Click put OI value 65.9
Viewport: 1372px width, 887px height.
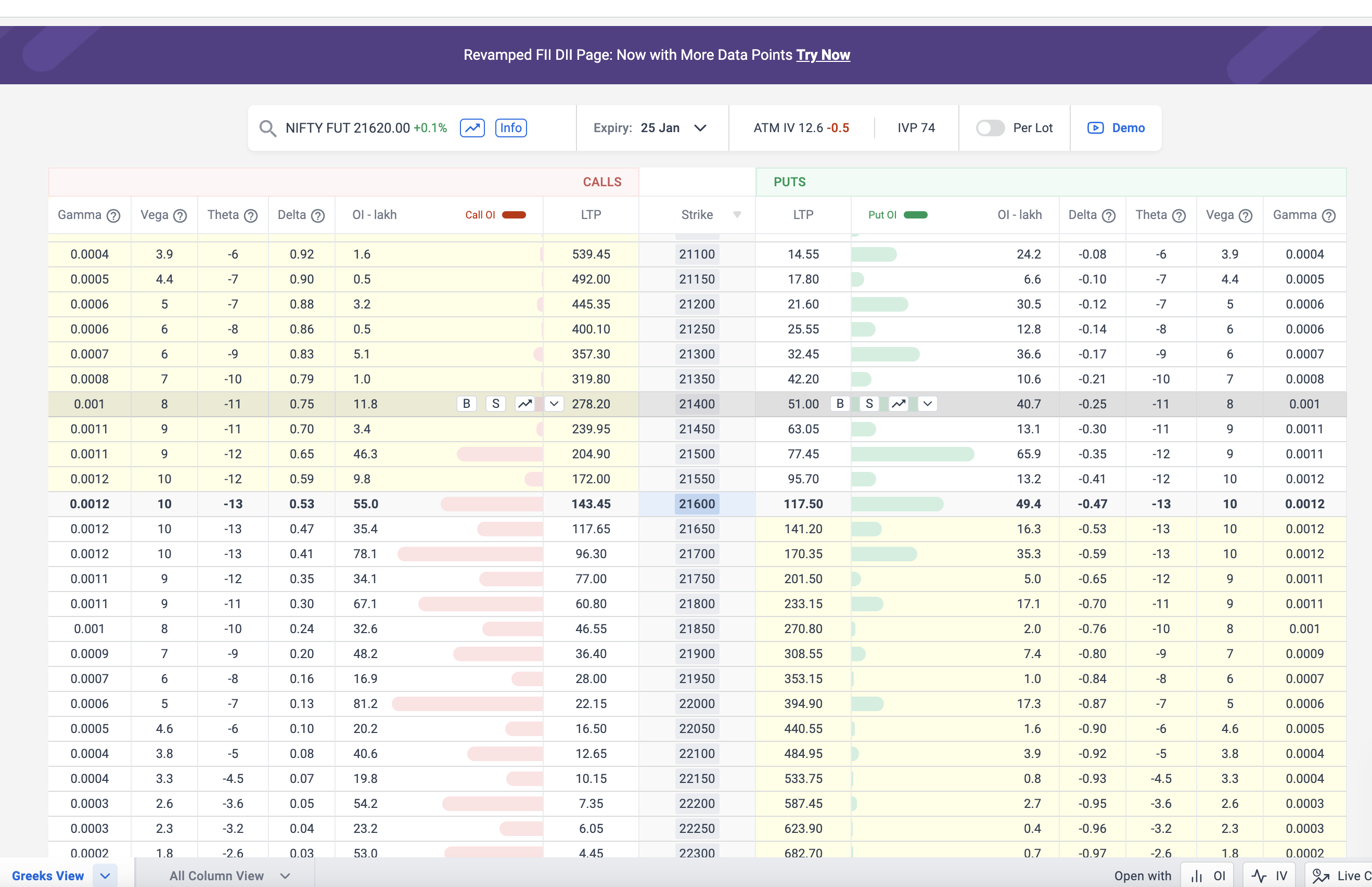pyautogui.click(x=1029, y=454)
